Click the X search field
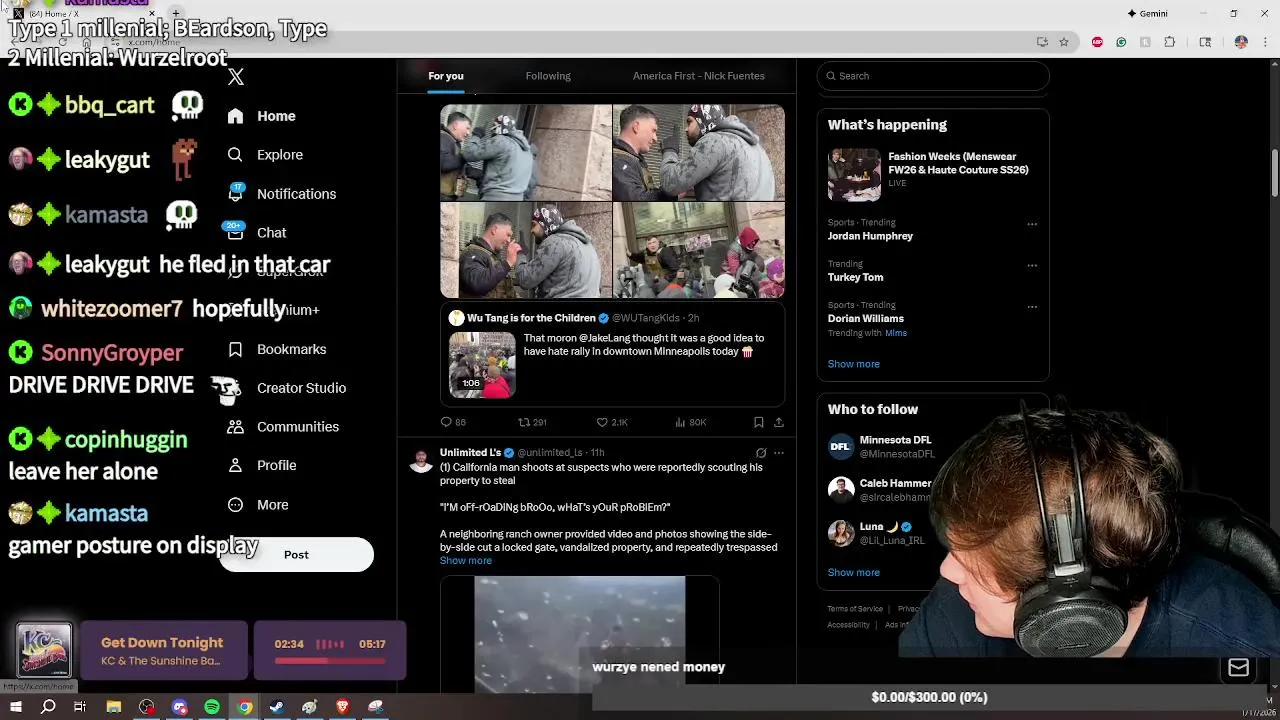The width and height of the screenshot is (1280, 720). coord(933,76)
